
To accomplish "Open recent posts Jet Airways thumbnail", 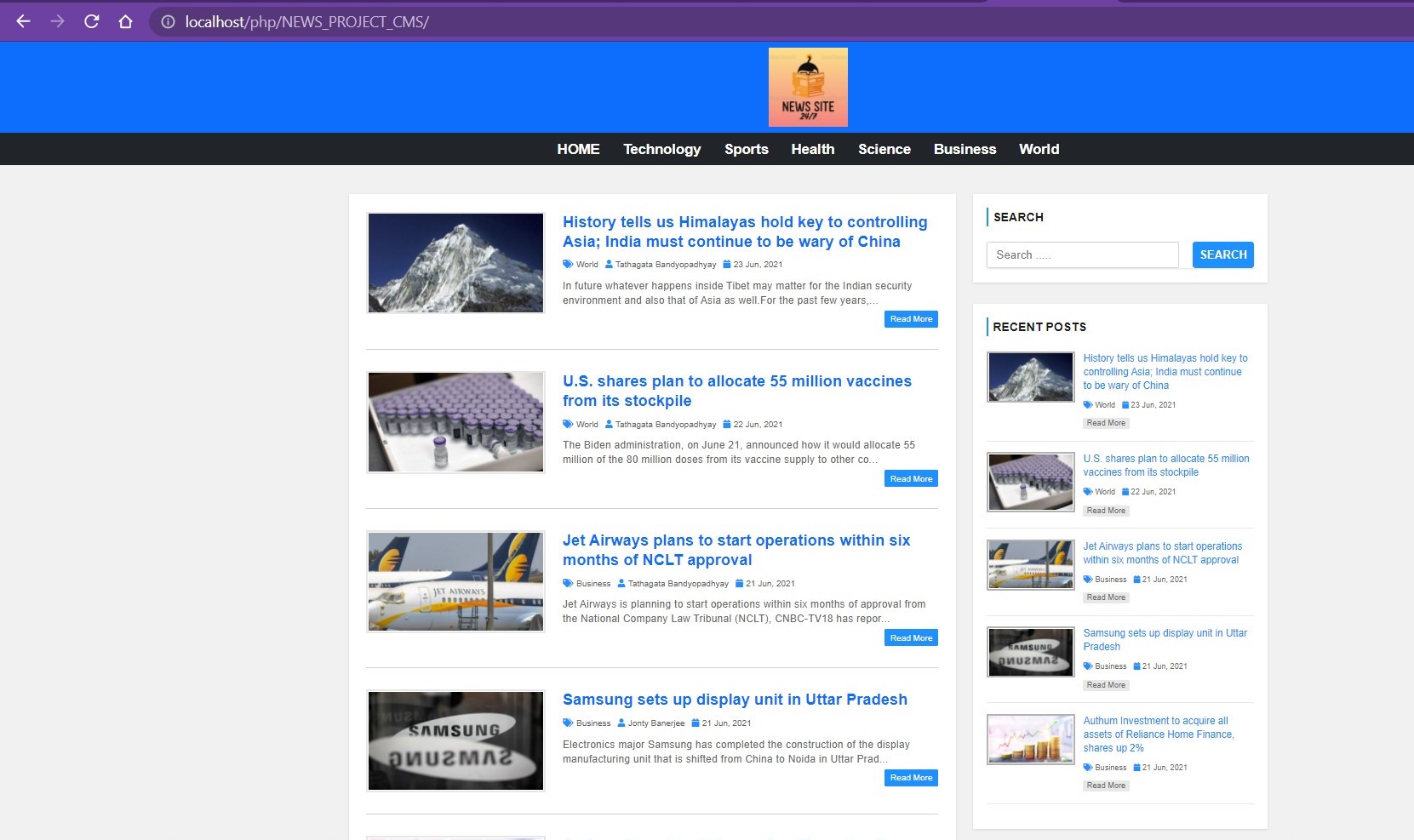I will click(x=1031, y=565).
